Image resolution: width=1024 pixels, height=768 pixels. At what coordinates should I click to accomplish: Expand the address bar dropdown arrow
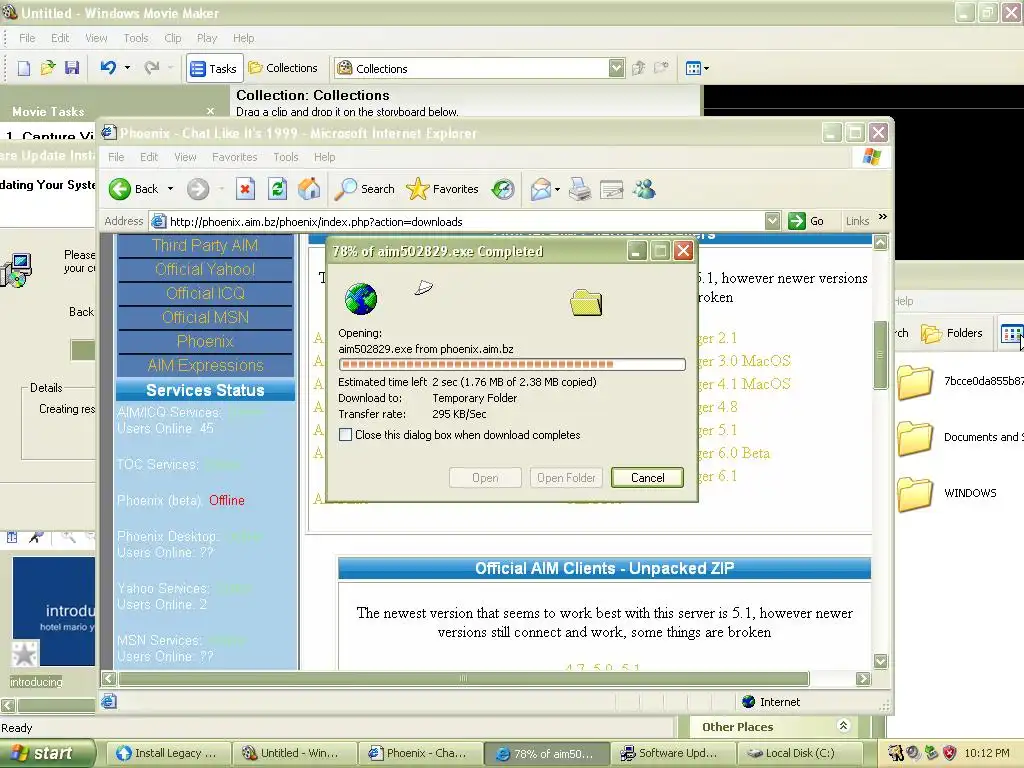tap(772, 221)
